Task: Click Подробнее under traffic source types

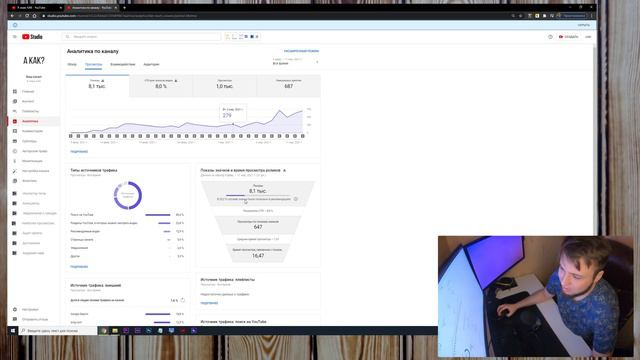Action: coord(79,267)
